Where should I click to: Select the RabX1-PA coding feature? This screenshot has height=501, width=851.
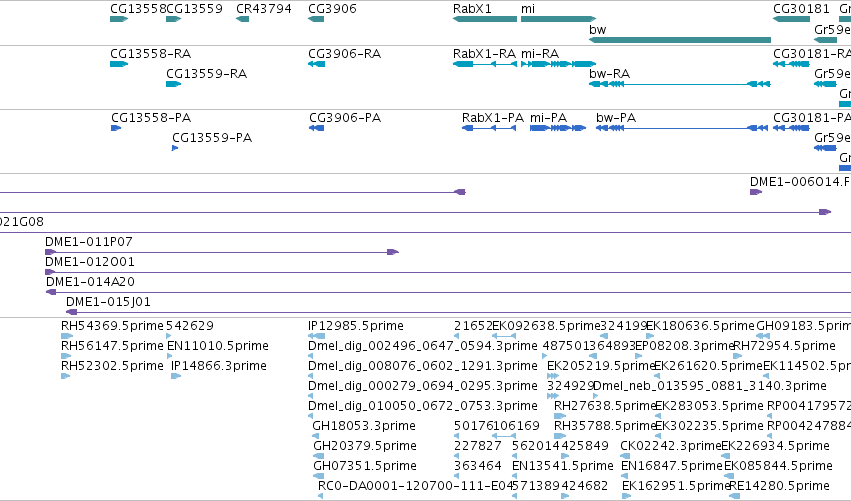[489, 128]
